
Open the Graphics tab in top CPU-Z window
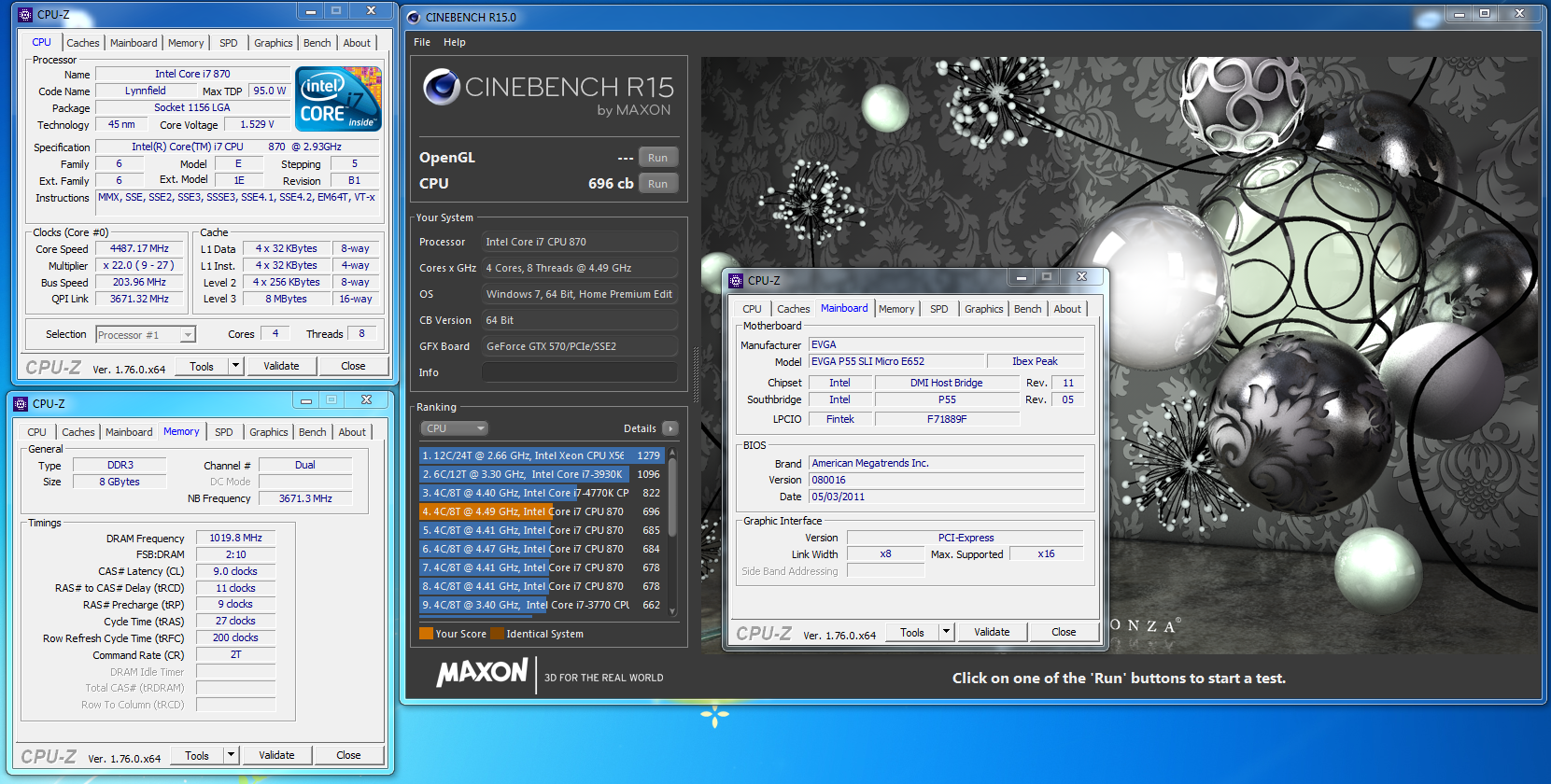click(274, 43)
